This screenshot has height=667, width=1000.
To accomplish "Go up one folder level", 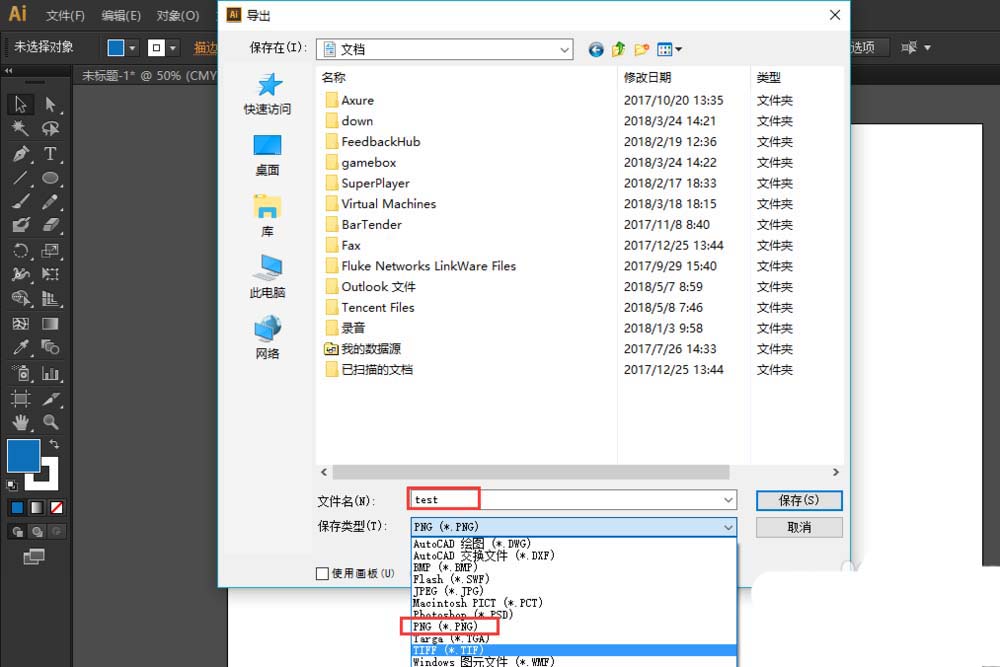I will pyautogui.click(x=618, y=49).
